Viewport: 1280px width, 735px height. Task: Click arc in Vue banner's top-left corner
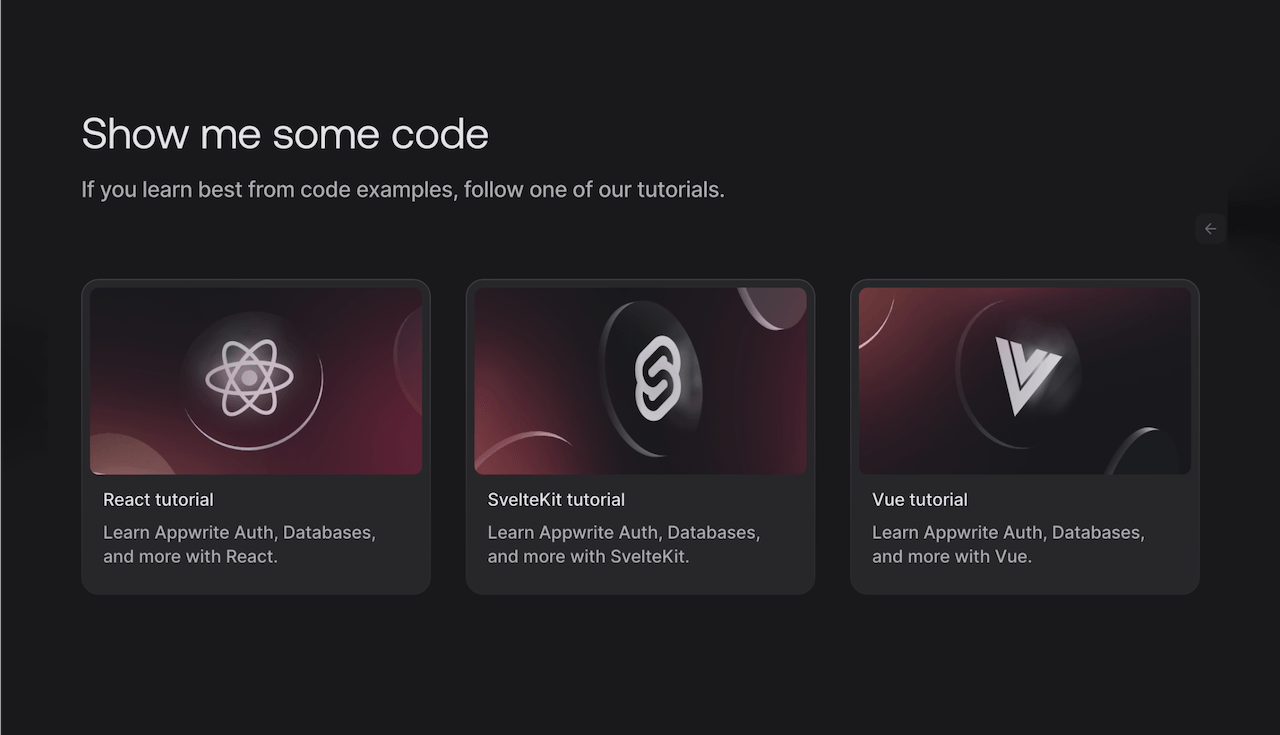tap(873, 313)
